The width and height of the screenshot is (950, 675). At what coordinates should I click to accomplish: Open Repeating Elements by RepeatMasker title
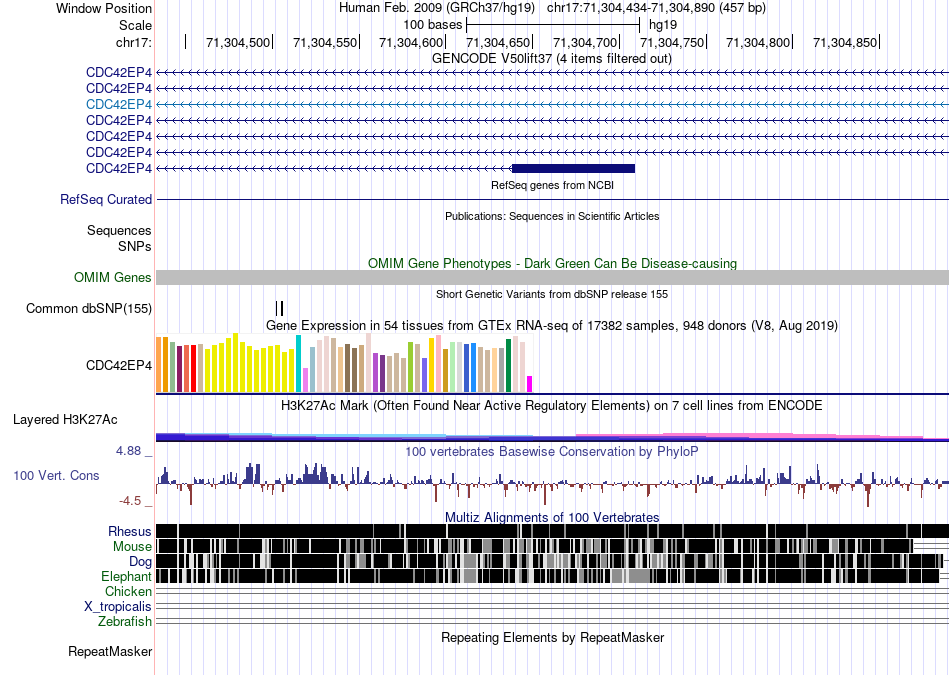click(552, 638)
